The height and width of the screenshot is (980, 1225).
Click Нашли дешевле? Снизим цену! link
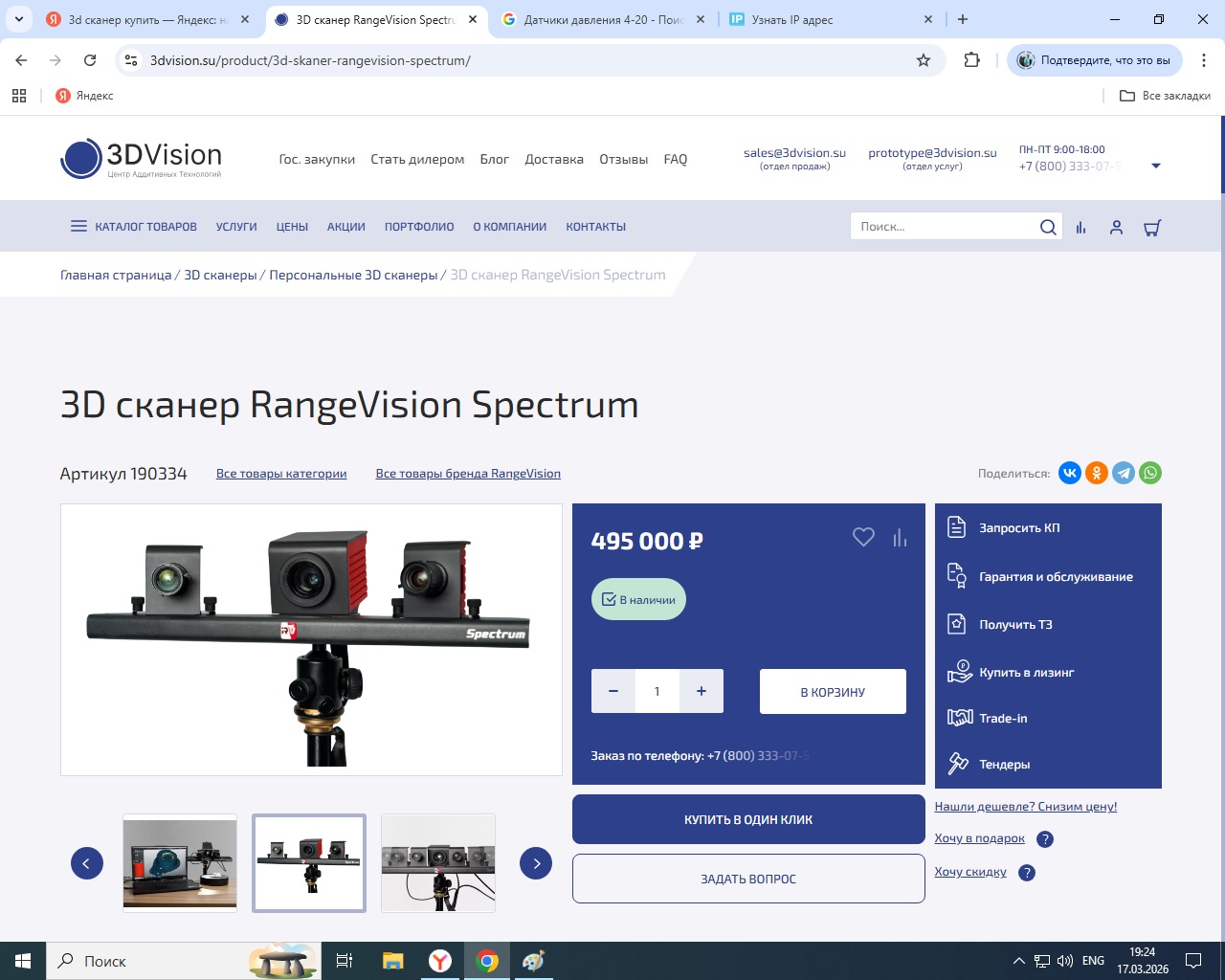coord(1026,807)
